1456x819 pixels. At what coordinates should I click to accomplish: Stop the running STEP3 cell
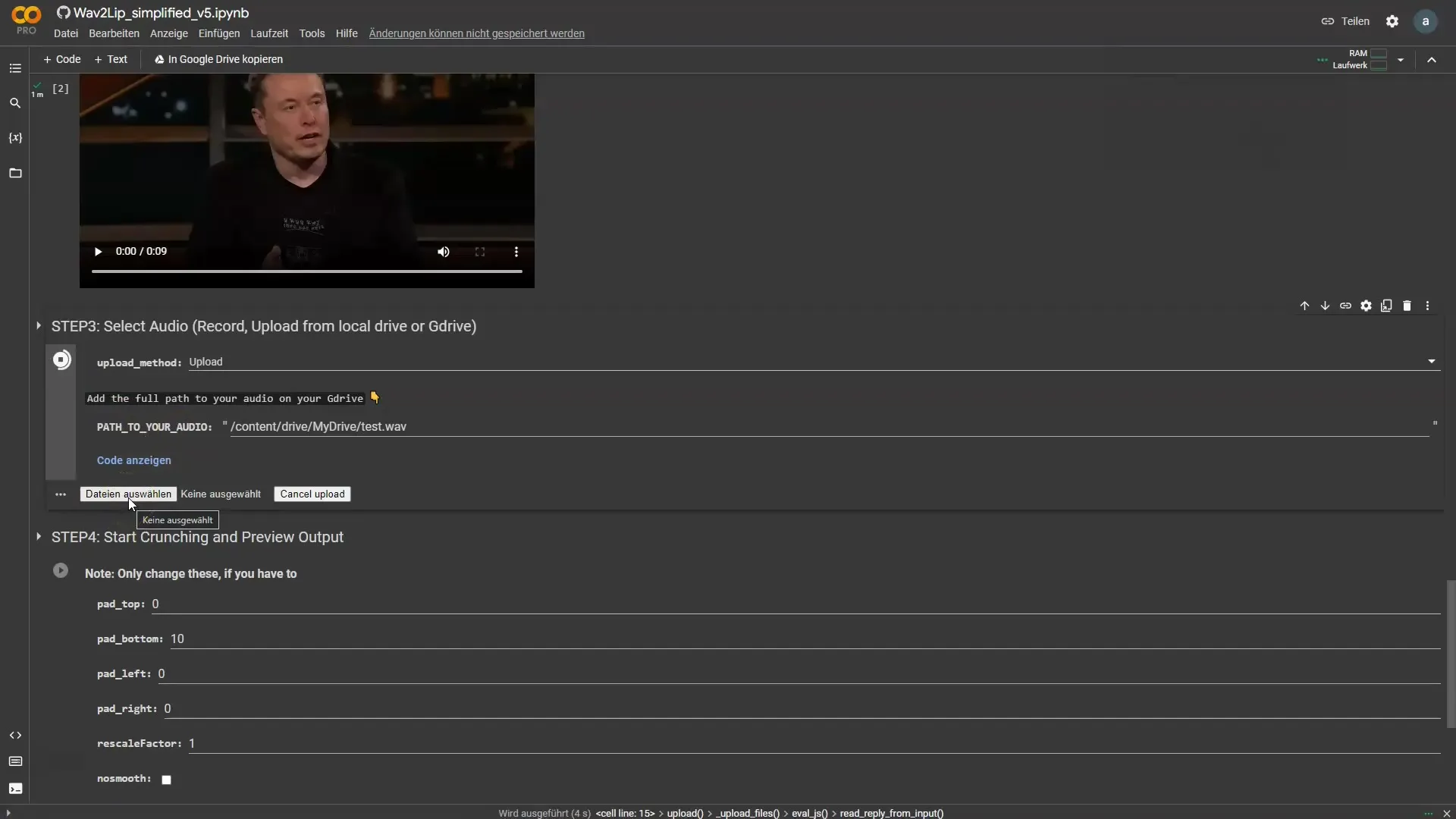pos(61,359)
